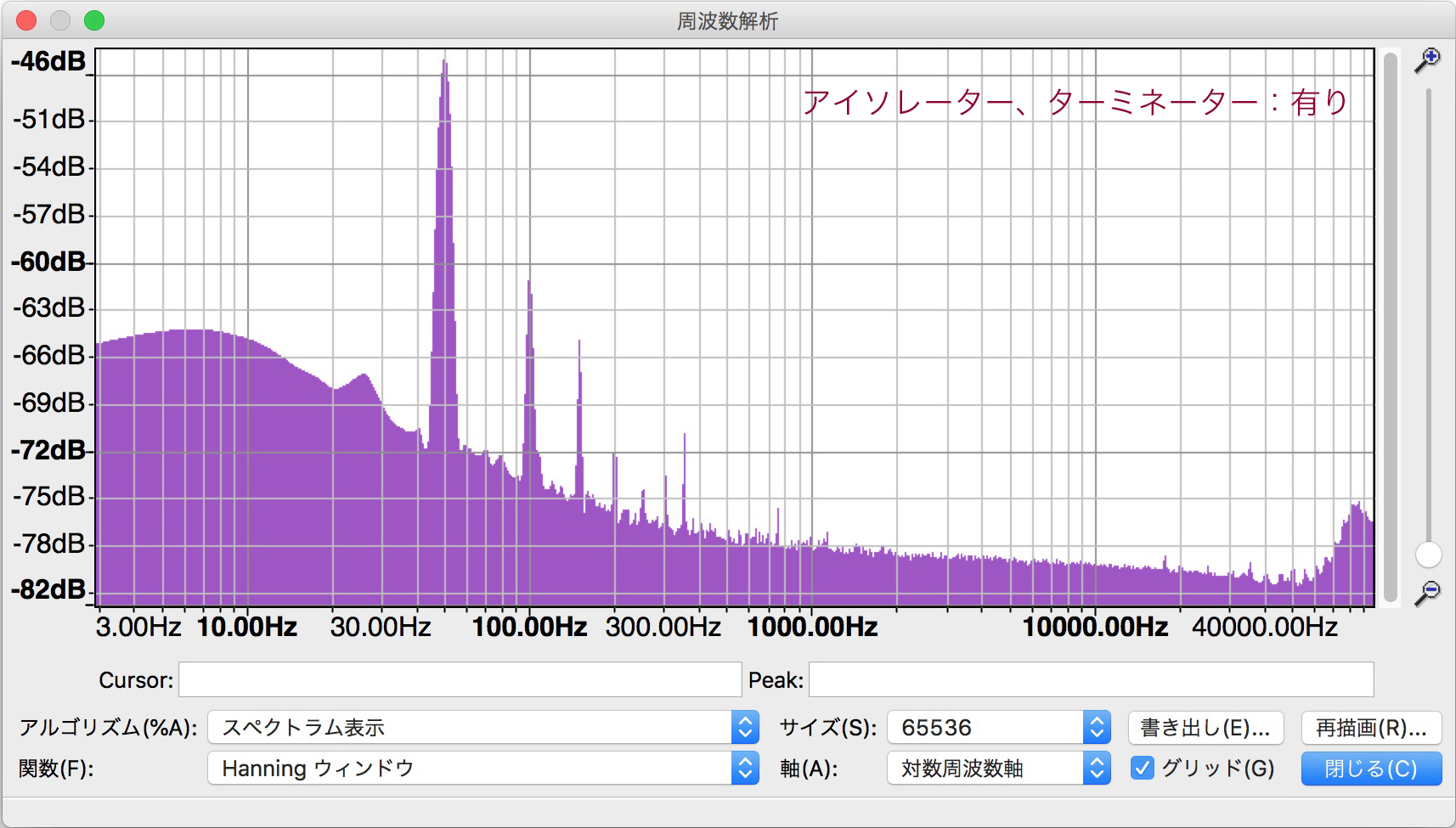1456x828 pixels.
Task: Open the アルゴリズム dropdown showing スペクトラム表示
Action: coord(483,728)
